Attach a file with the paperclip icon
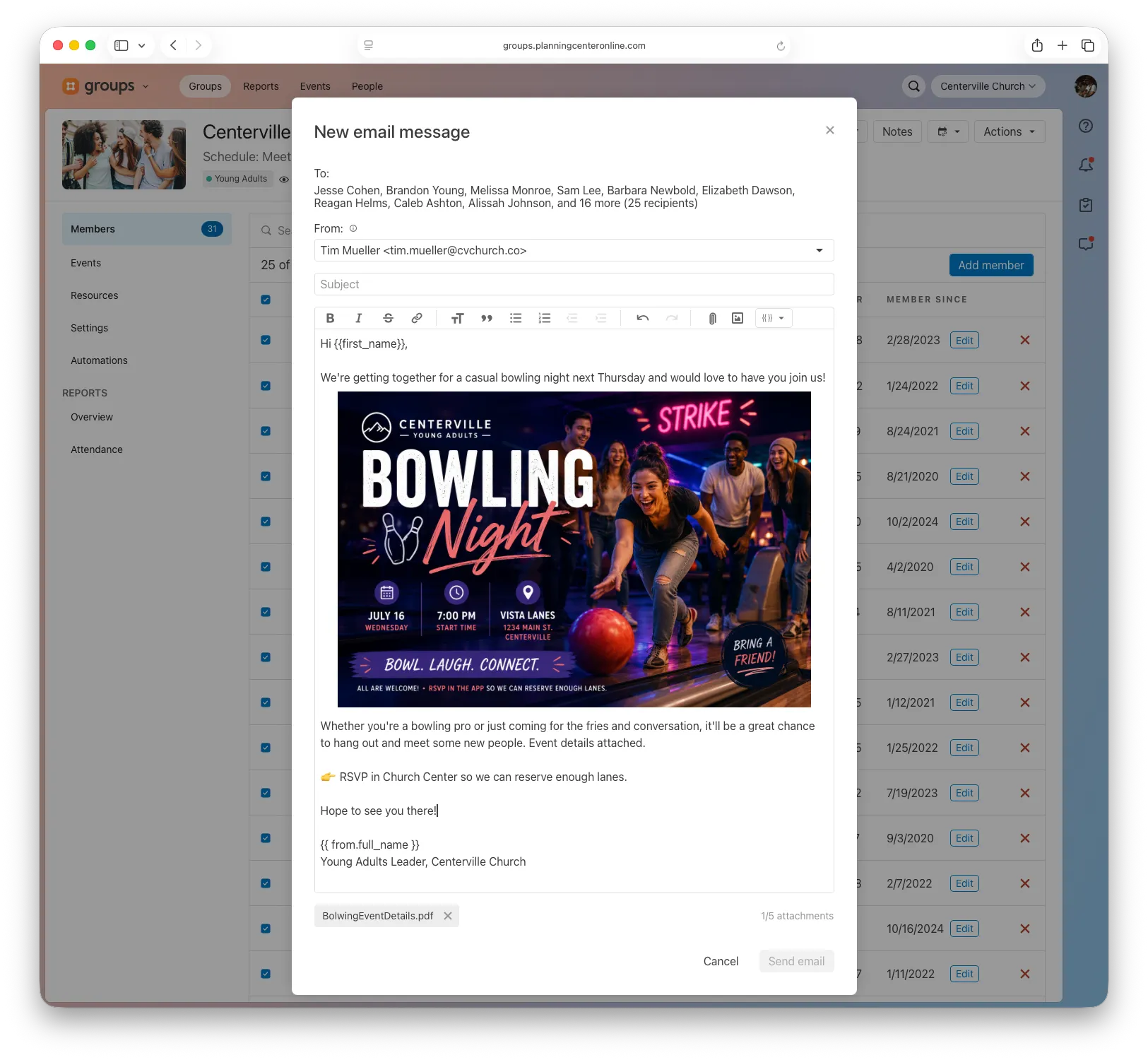 [x=712, y=318]
